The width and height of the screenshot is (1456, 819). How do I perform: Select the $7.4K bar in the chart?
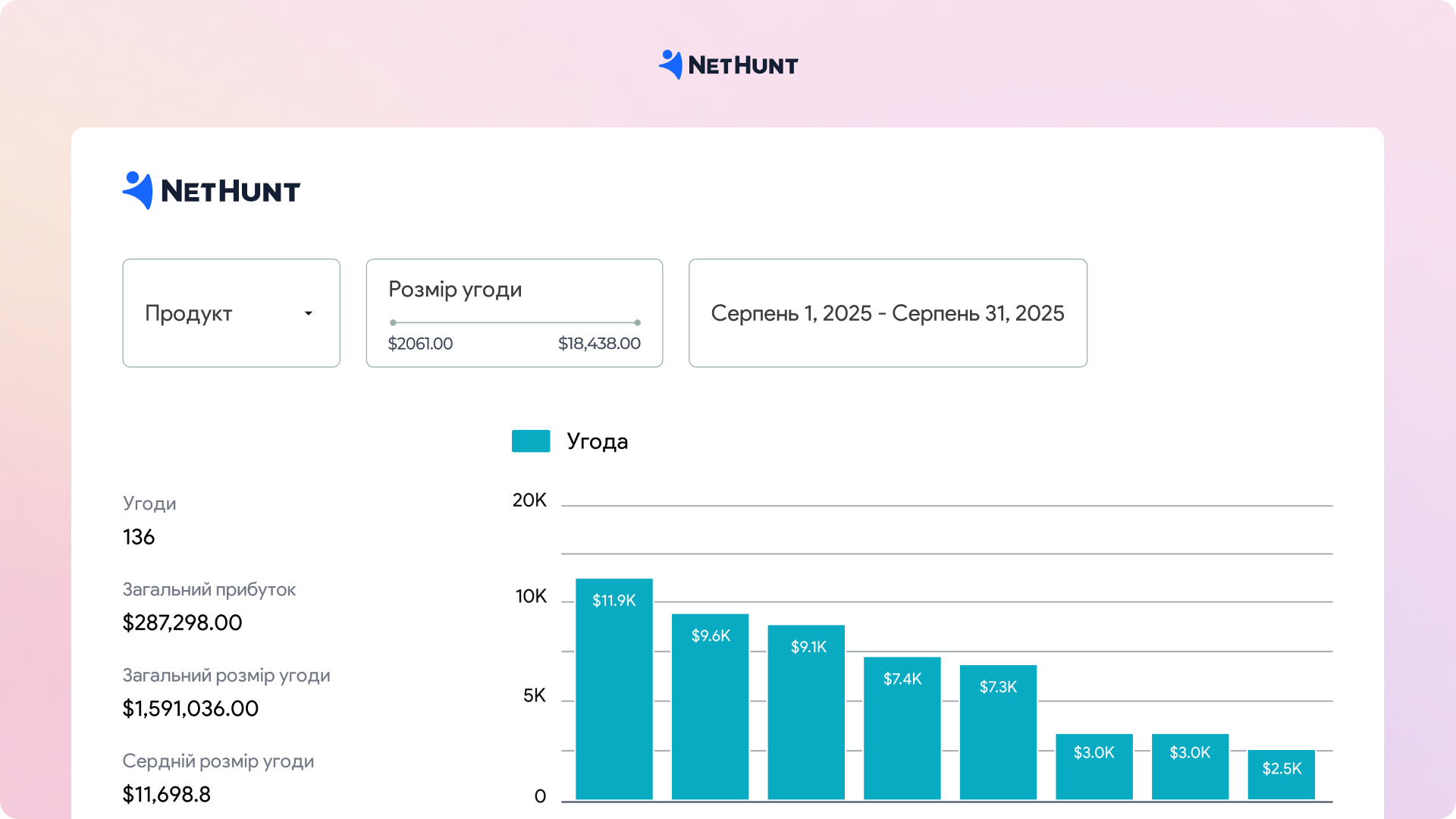902,727
